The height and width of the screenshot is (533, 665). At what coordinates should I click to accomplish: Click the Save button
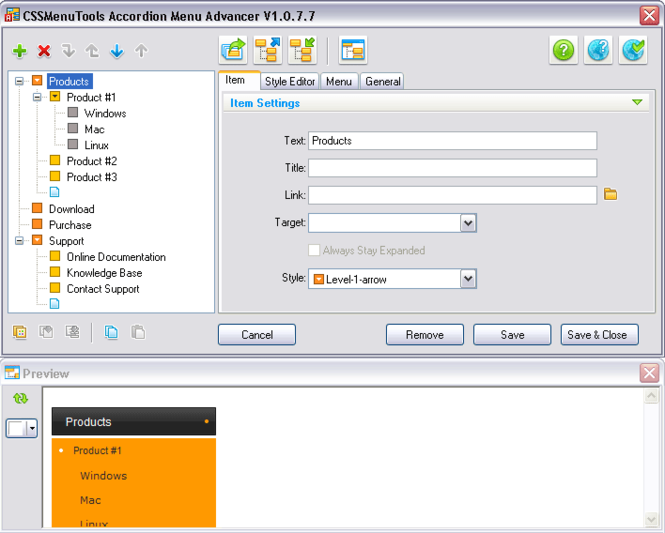[512, 335]
